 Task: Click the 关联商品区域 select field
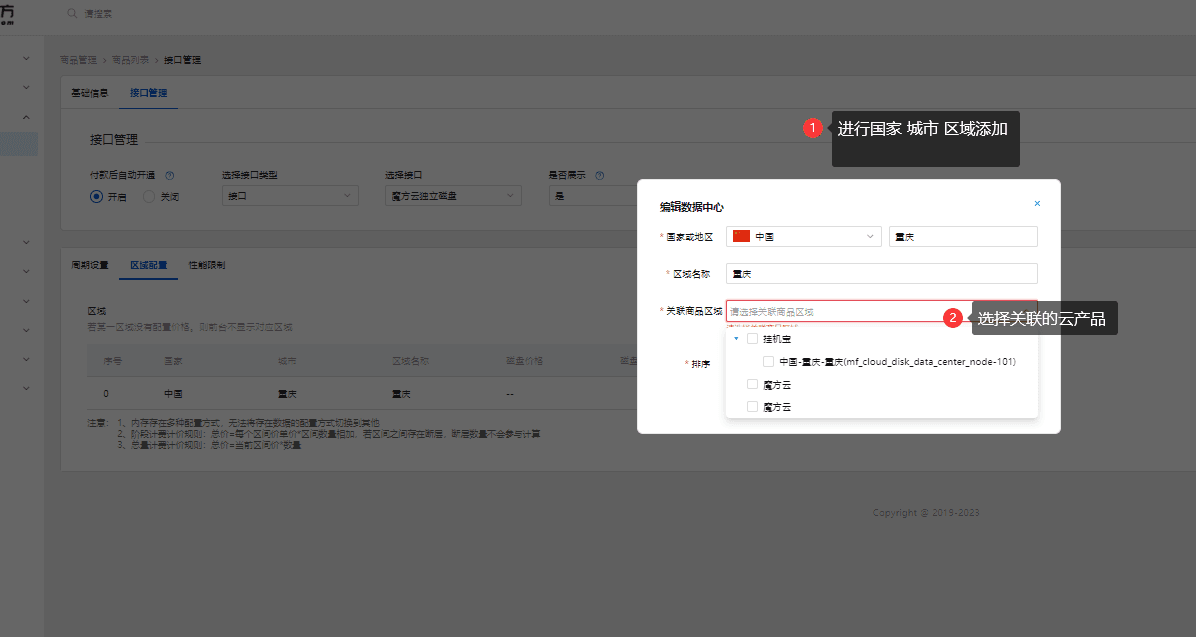coord(882,311)
